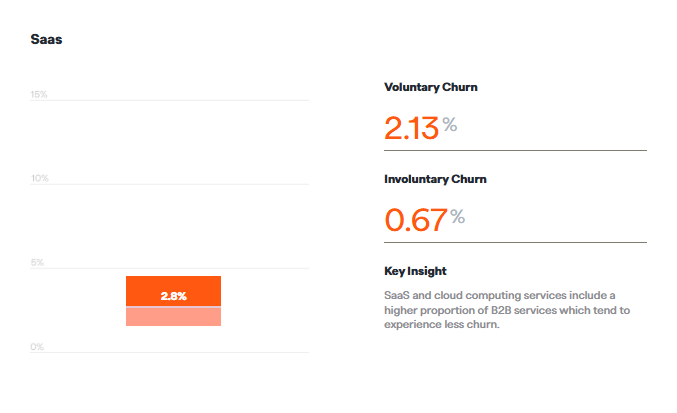Click the divider line under 2.13%

(x=516, y=151)
